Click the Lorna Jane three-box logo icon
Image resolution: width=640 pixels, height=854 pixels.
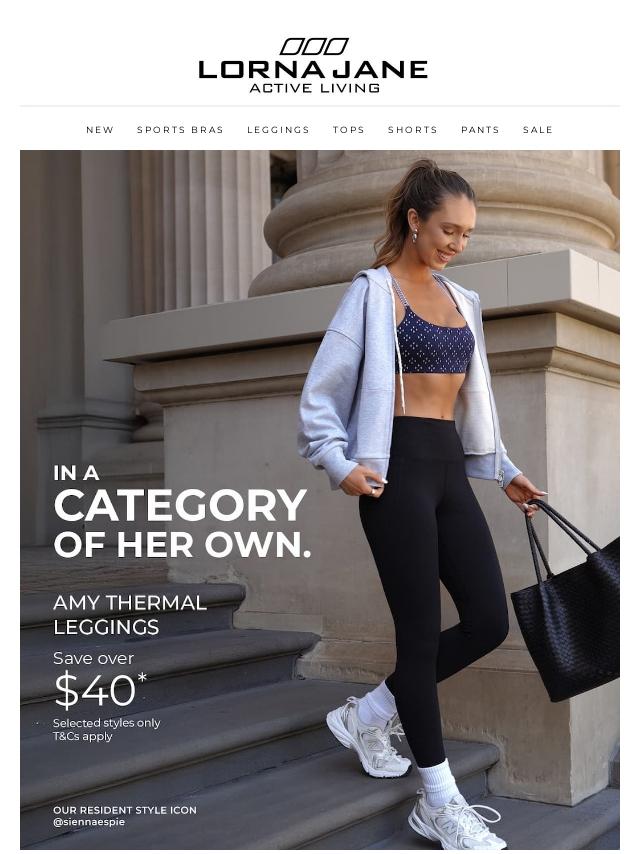[314, 47]
